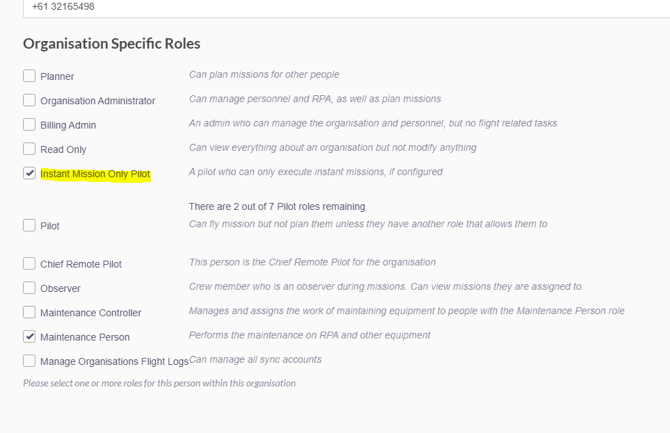Click the Planner label text
670x433 pixels.
coord(57,77)
